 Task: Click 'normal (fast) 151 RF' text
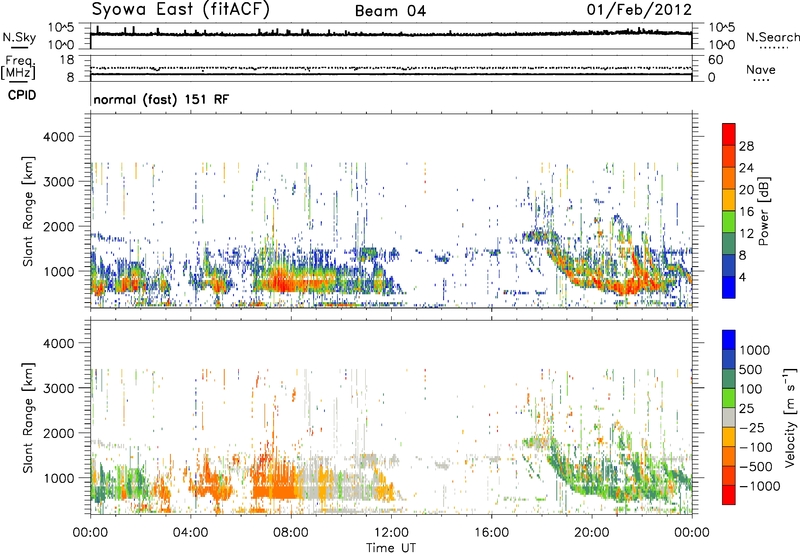click(161, 99)
